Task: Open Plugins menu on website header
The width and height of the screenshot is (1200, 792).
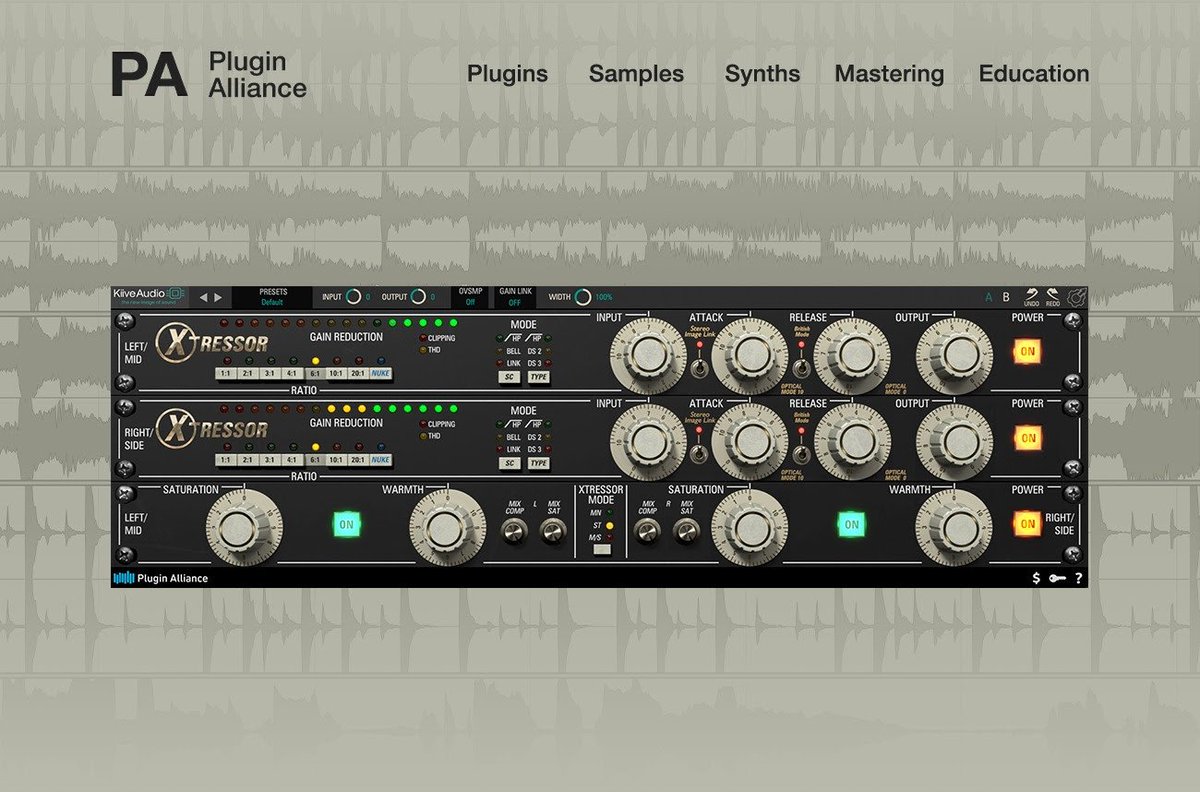Action: click(507, 74)
